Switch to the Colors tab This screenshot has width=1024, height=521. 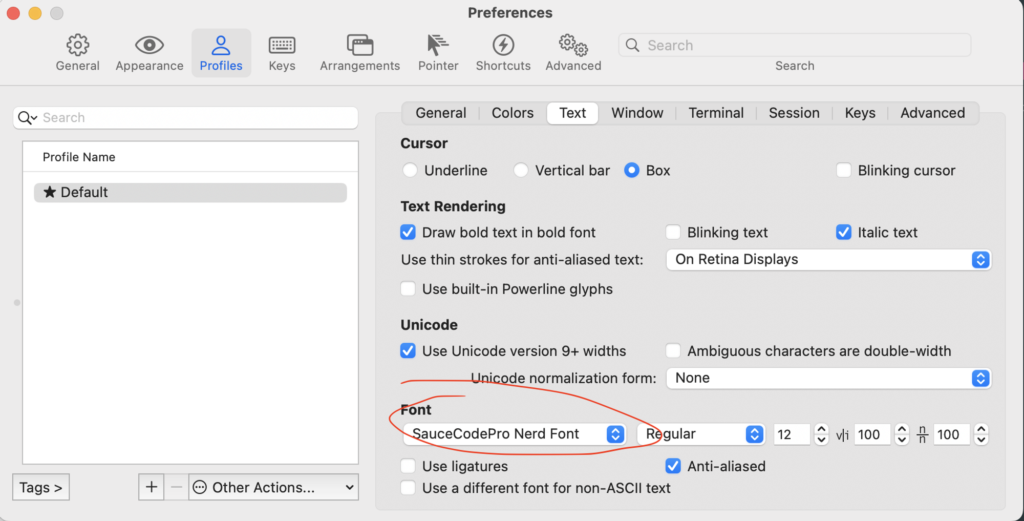click(x=512, y=113)
